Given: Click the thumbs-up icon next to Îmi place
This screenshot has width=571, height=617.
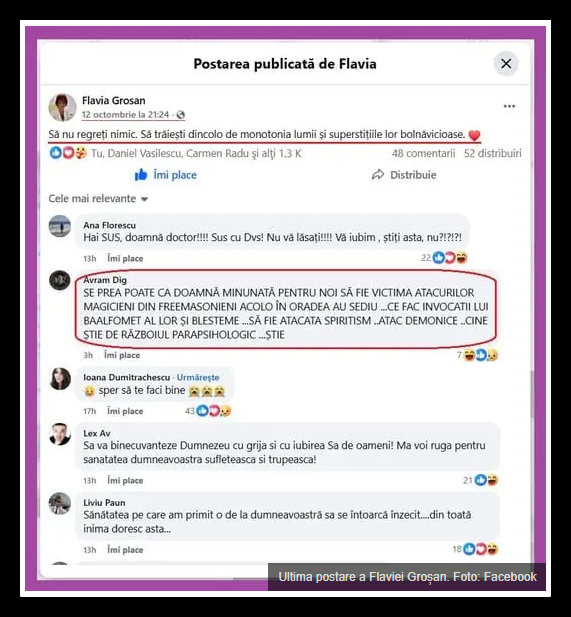Looking at the screenshot, I should (141, 175).
